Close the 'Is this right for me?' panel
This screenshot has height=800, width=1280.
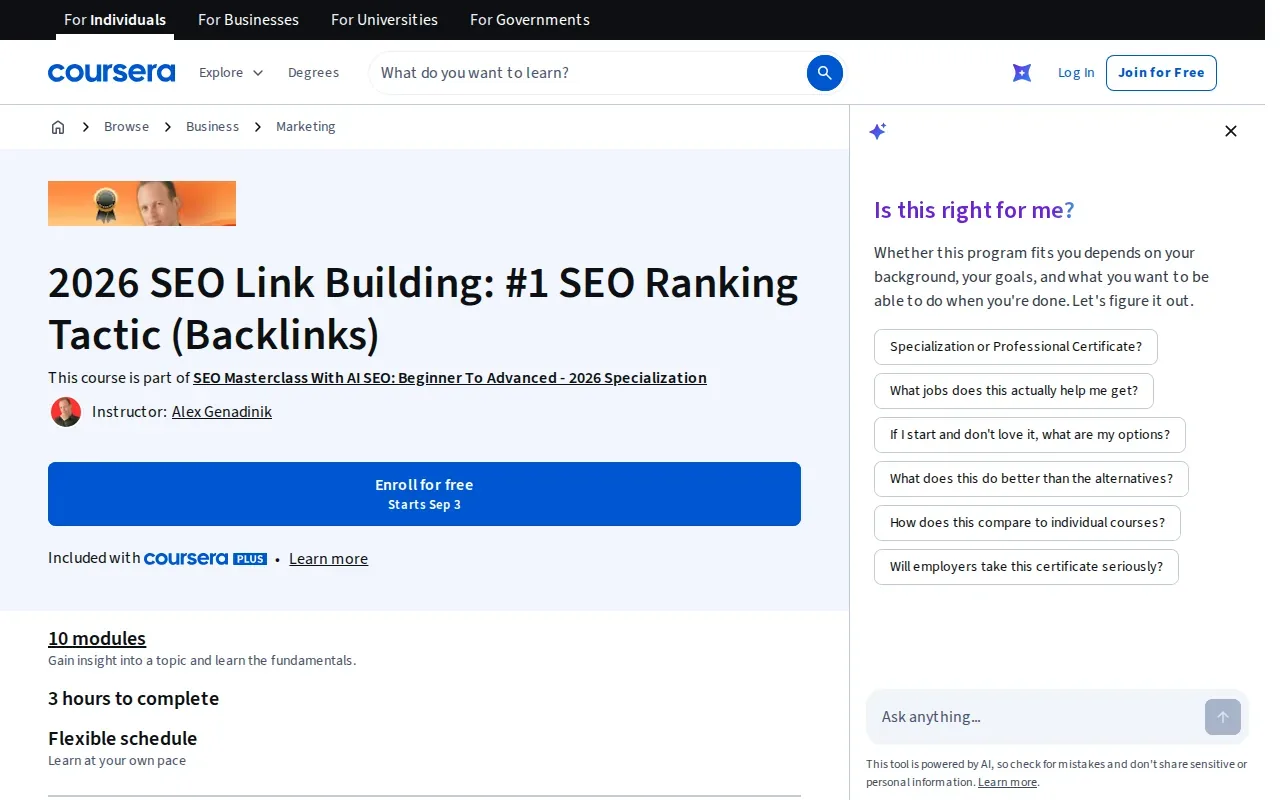(x=1231, y=131)
